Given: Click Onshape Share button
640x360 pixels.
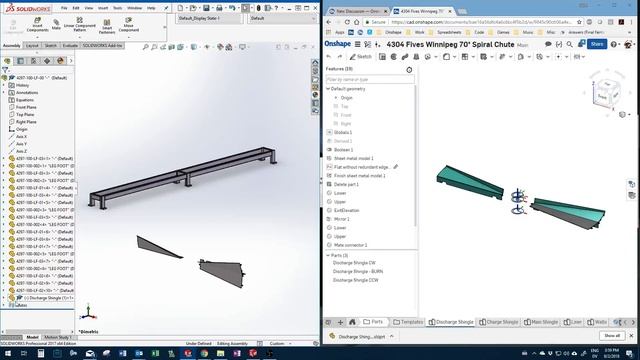Looking at the screenshot, I should (x=597, y=44).
